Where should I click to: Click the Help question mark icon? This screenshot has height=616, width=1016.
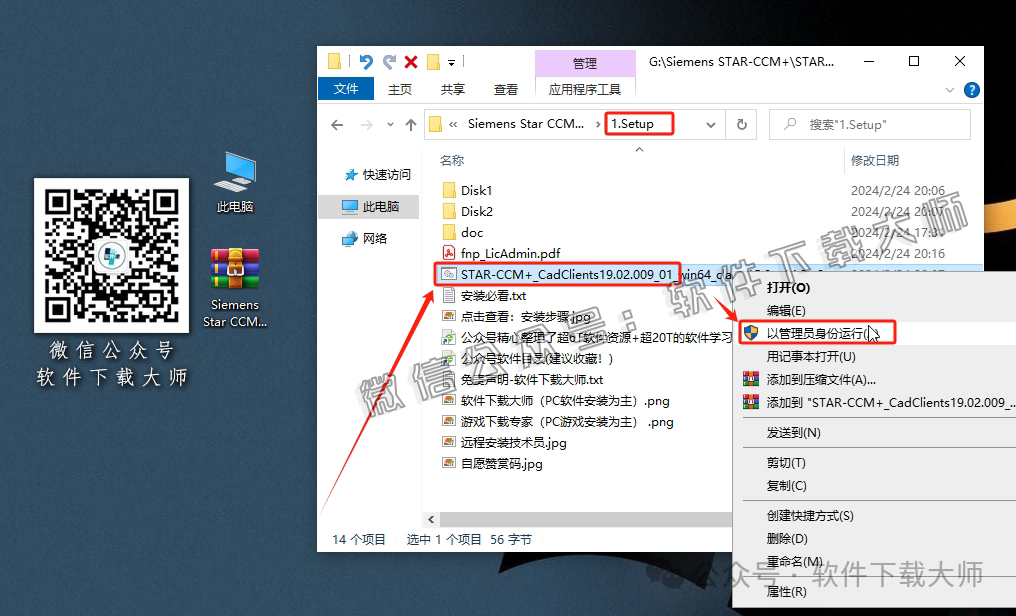click(x=970, y=89)
